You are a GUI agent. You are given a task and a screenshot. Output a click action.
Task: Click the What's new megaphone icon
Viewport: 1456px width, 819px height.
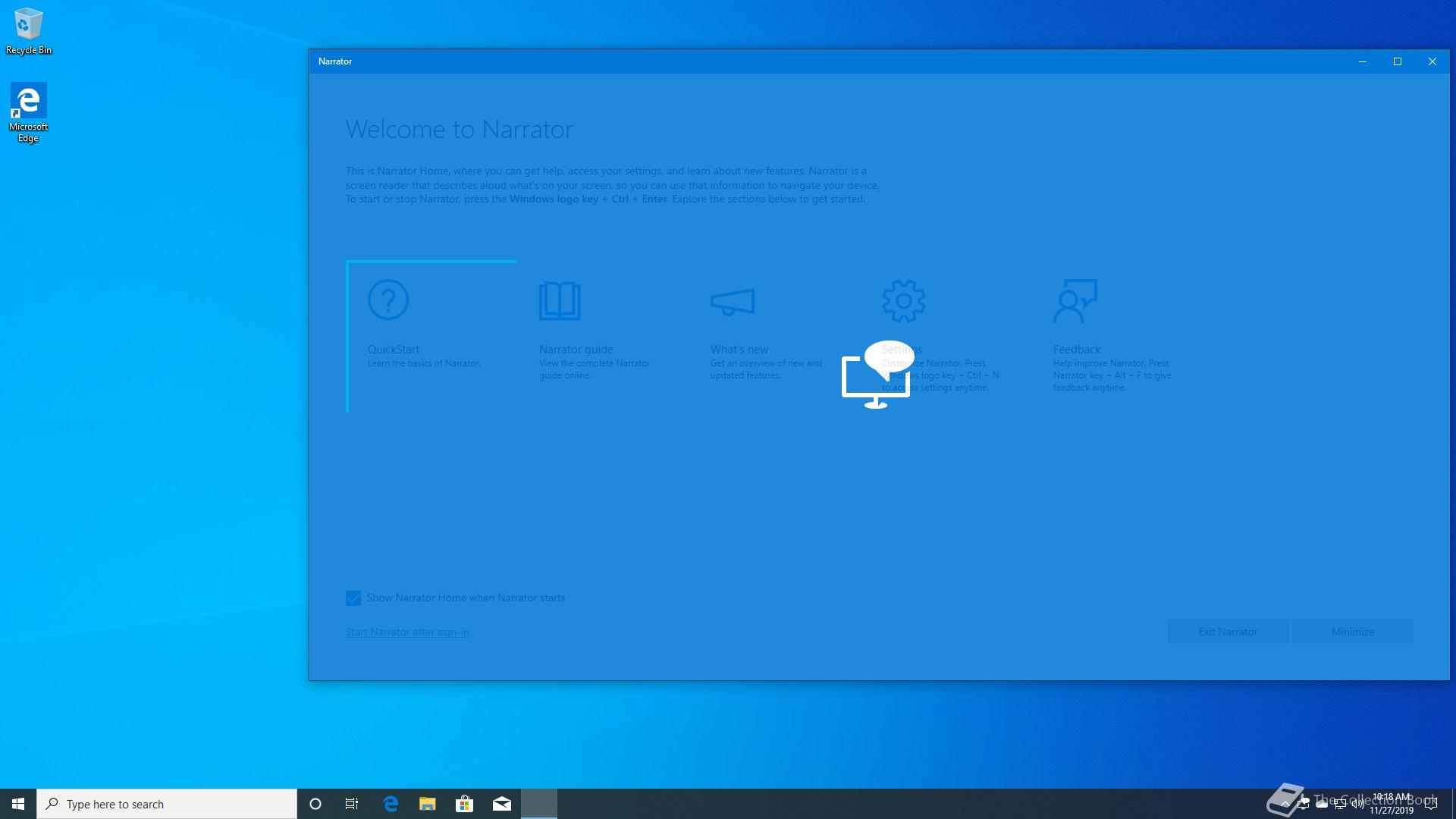pyautogui.click(x=732, y=301)
